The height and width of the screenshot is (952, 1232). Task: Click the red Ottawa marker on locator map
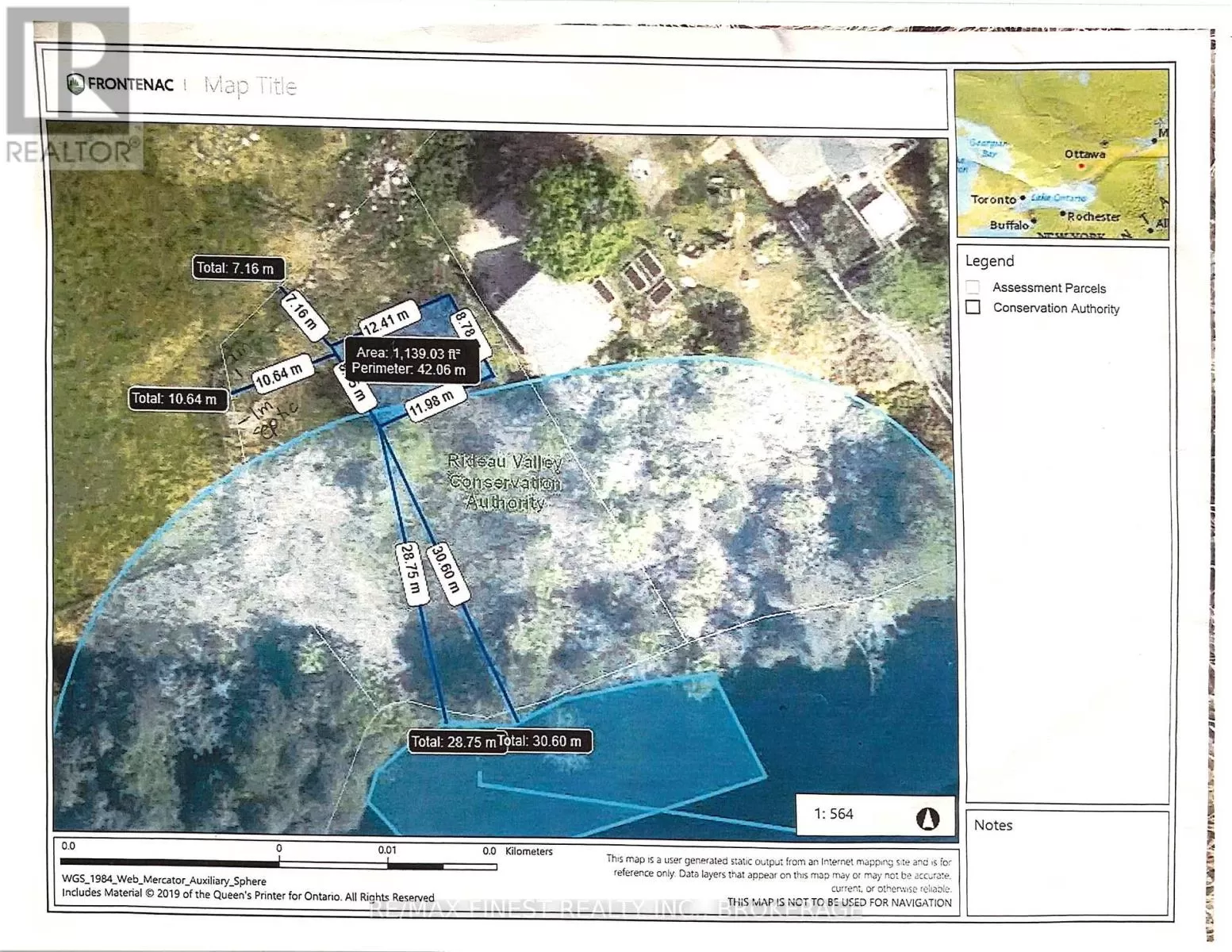[1080, 167]
